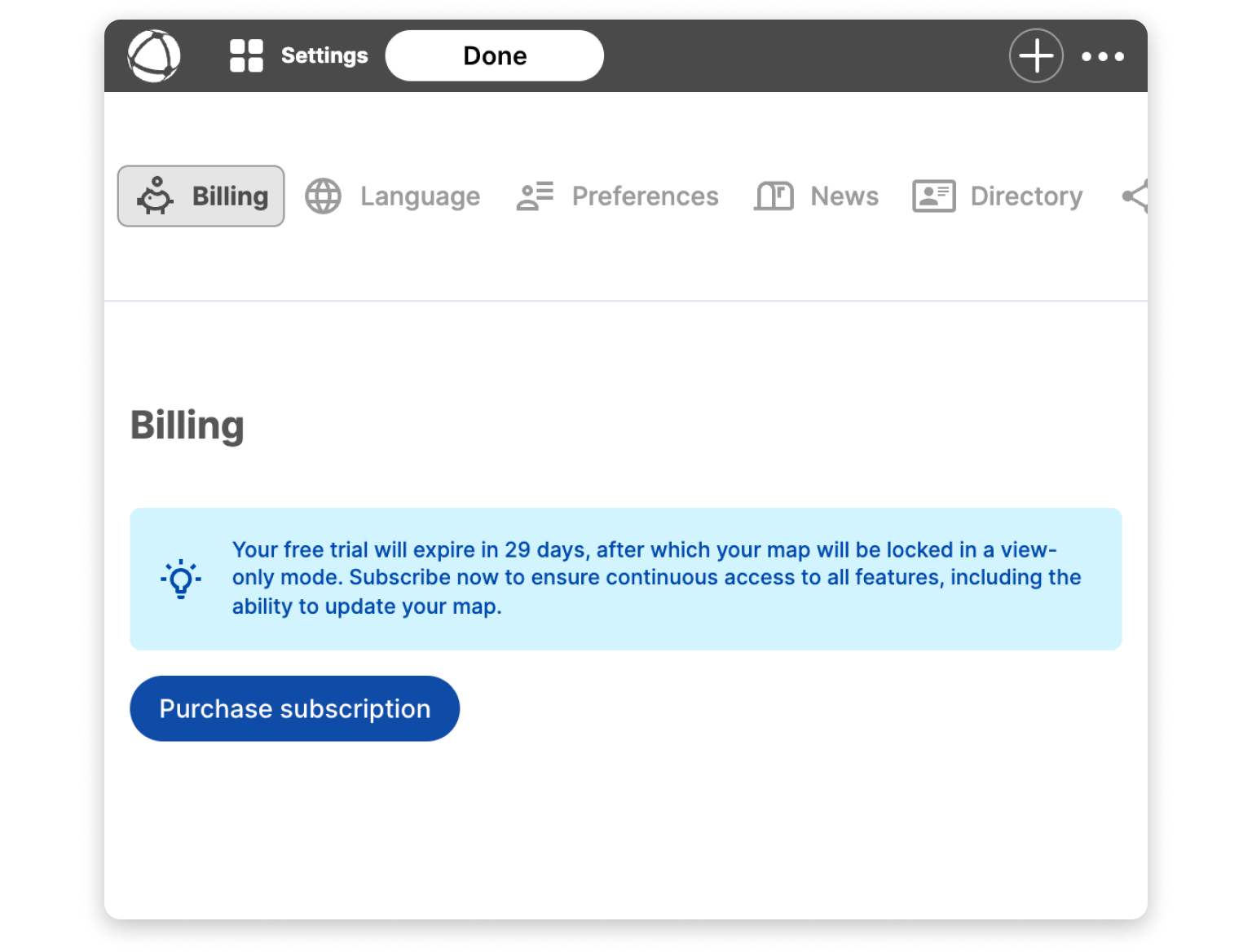
Task: Switch to the Language tab
Action: [420, 196]
